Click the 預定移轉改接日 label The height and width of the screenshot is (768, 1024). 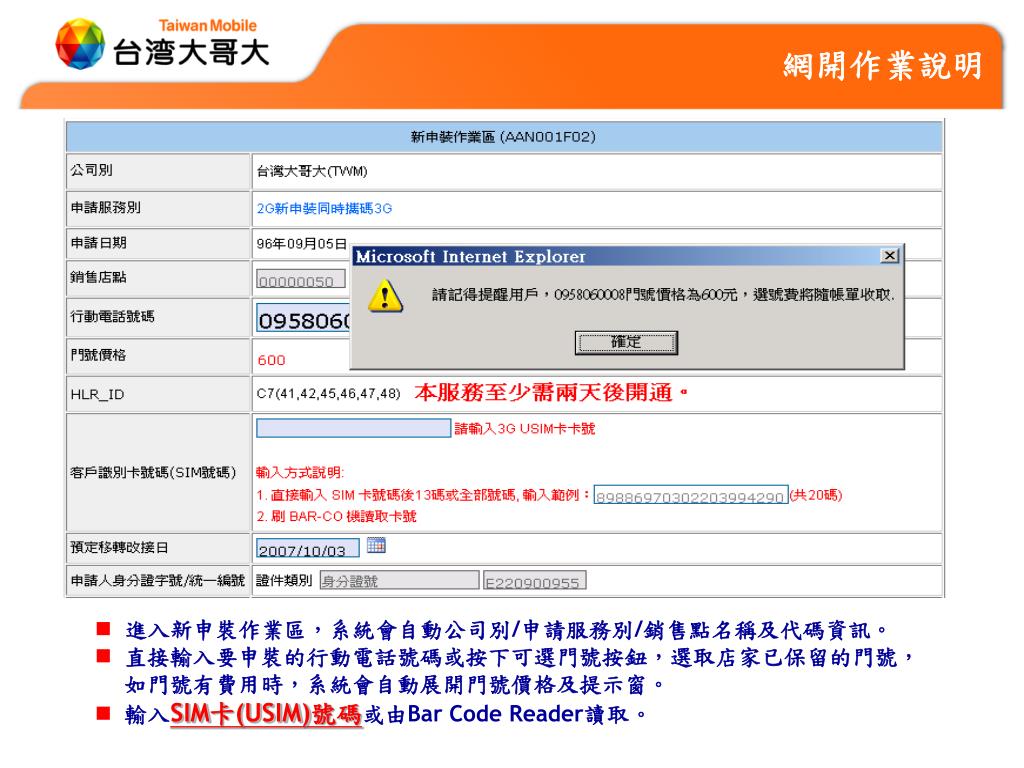119,547
